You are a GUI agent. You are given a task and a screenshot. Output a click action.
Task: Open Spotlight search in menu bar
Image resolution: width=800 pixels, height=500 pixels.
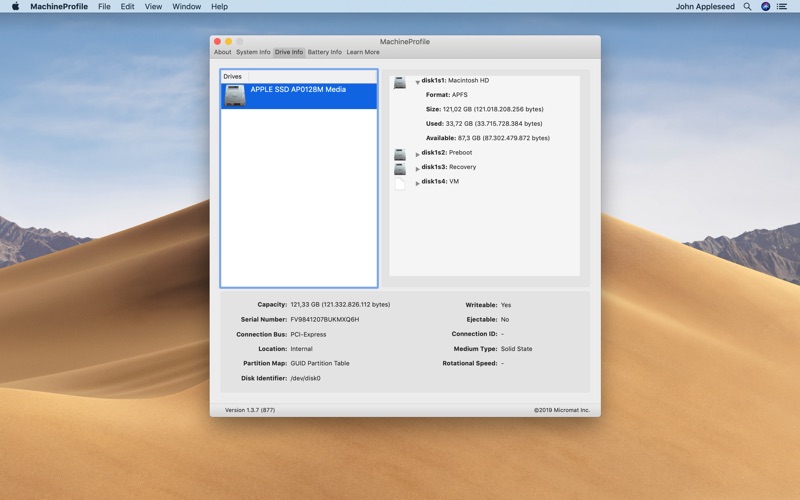pyautogui.click(x=747, y=7)
